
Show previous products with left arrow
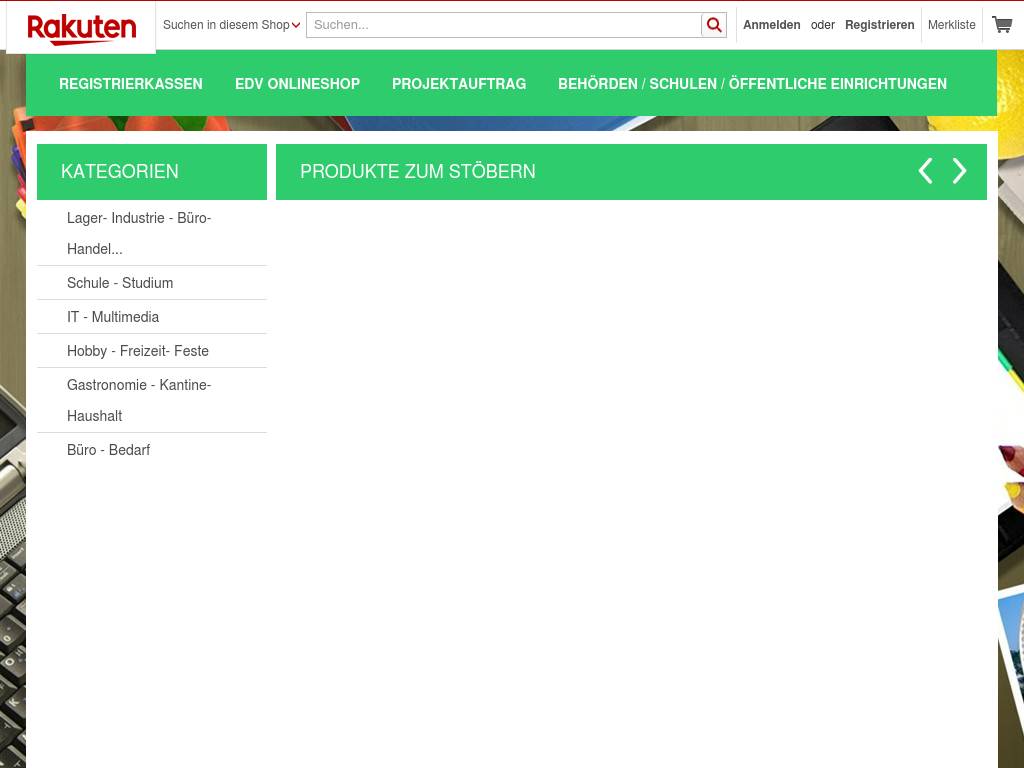click(926, 172)
